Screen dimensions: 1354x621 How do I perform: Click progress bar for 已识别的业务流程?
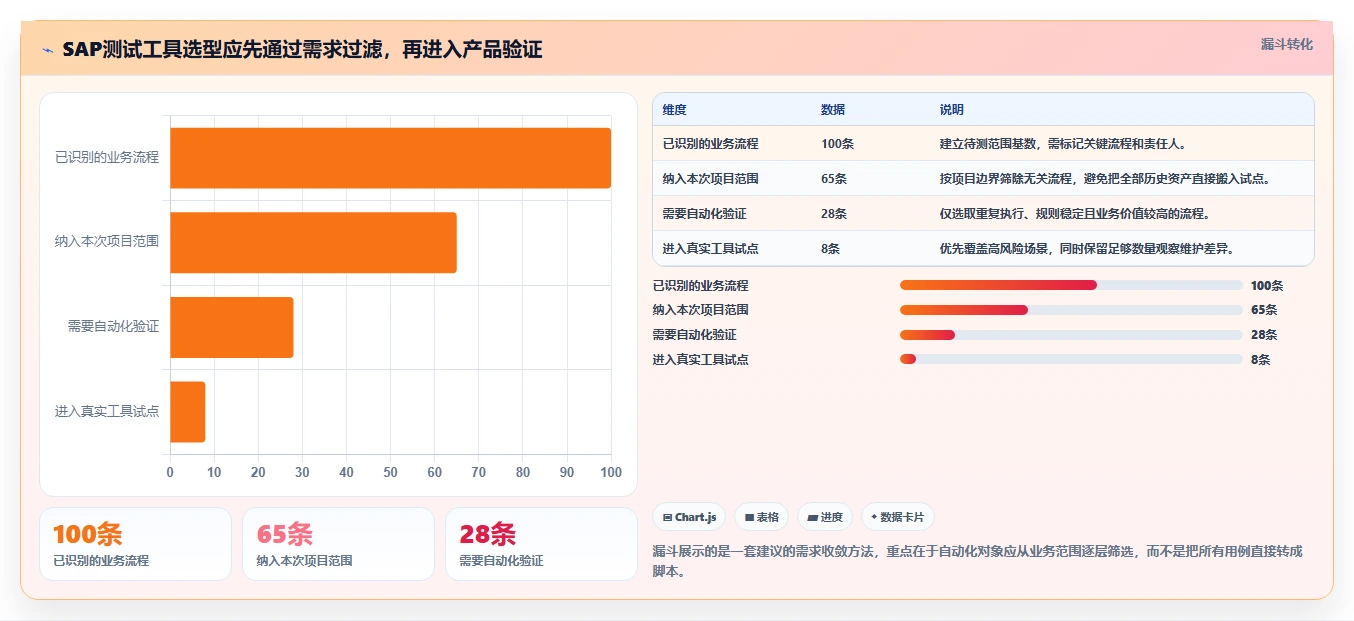point(1071,285)
